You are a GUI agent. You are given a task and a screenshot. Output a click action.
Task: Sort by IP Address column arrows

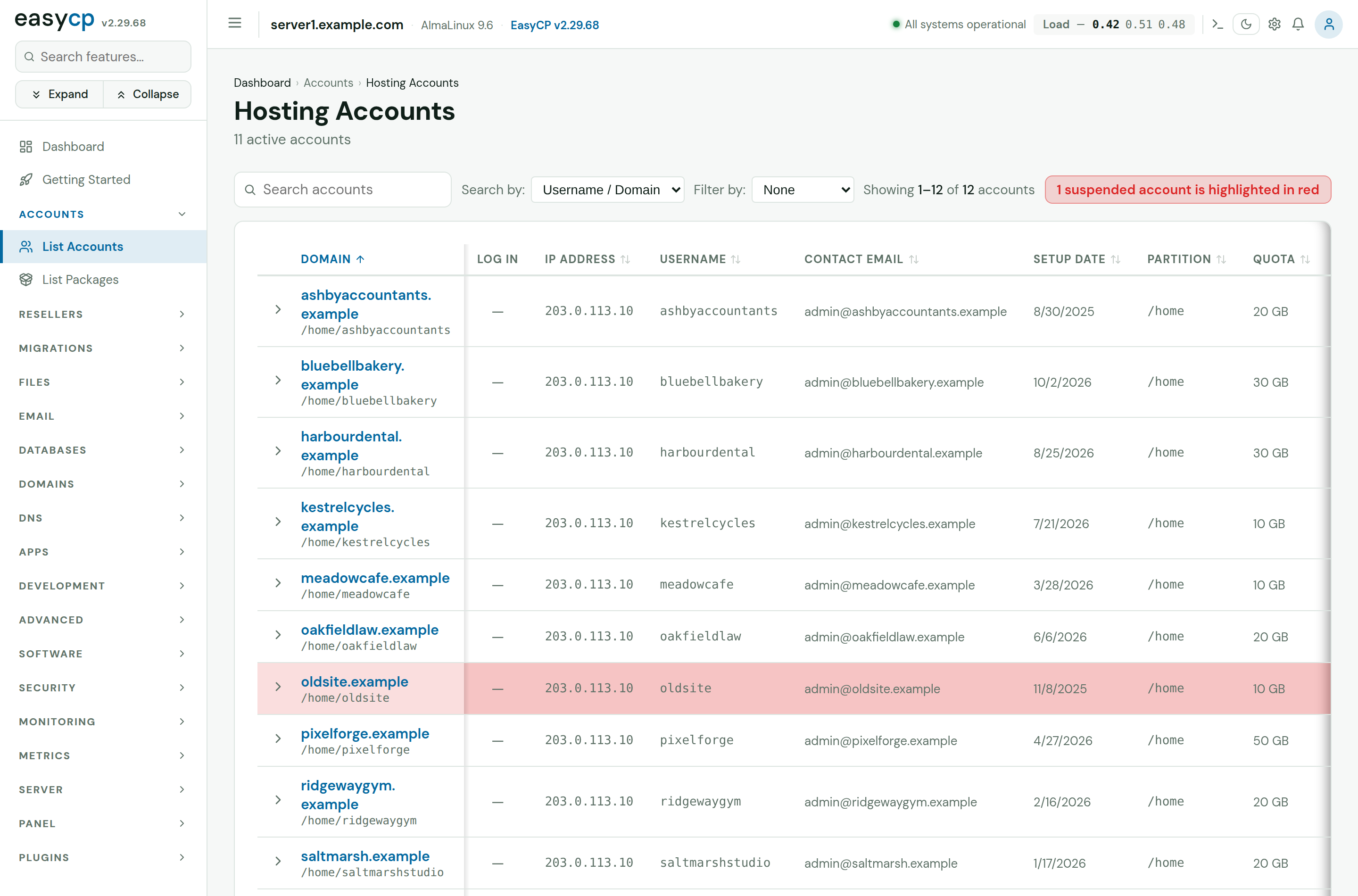pos(625,259)
